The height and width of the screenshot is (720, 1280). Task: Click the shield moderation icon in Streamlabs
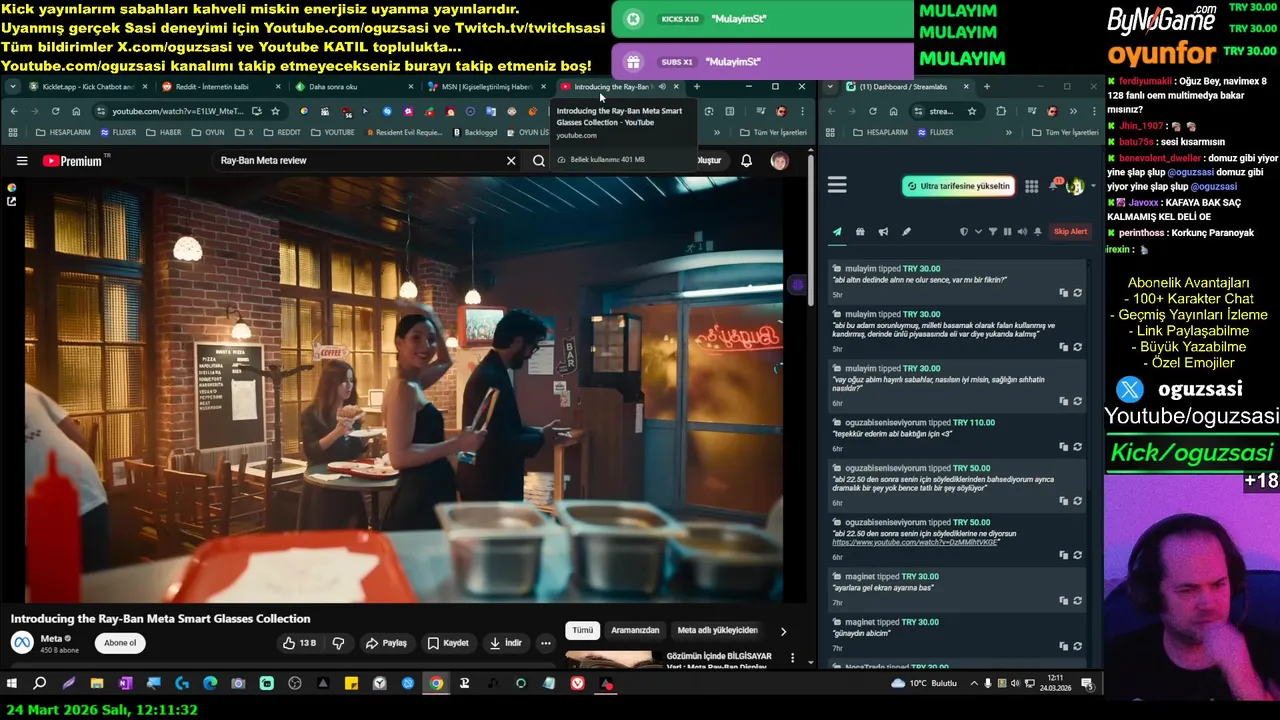point(964,232)
